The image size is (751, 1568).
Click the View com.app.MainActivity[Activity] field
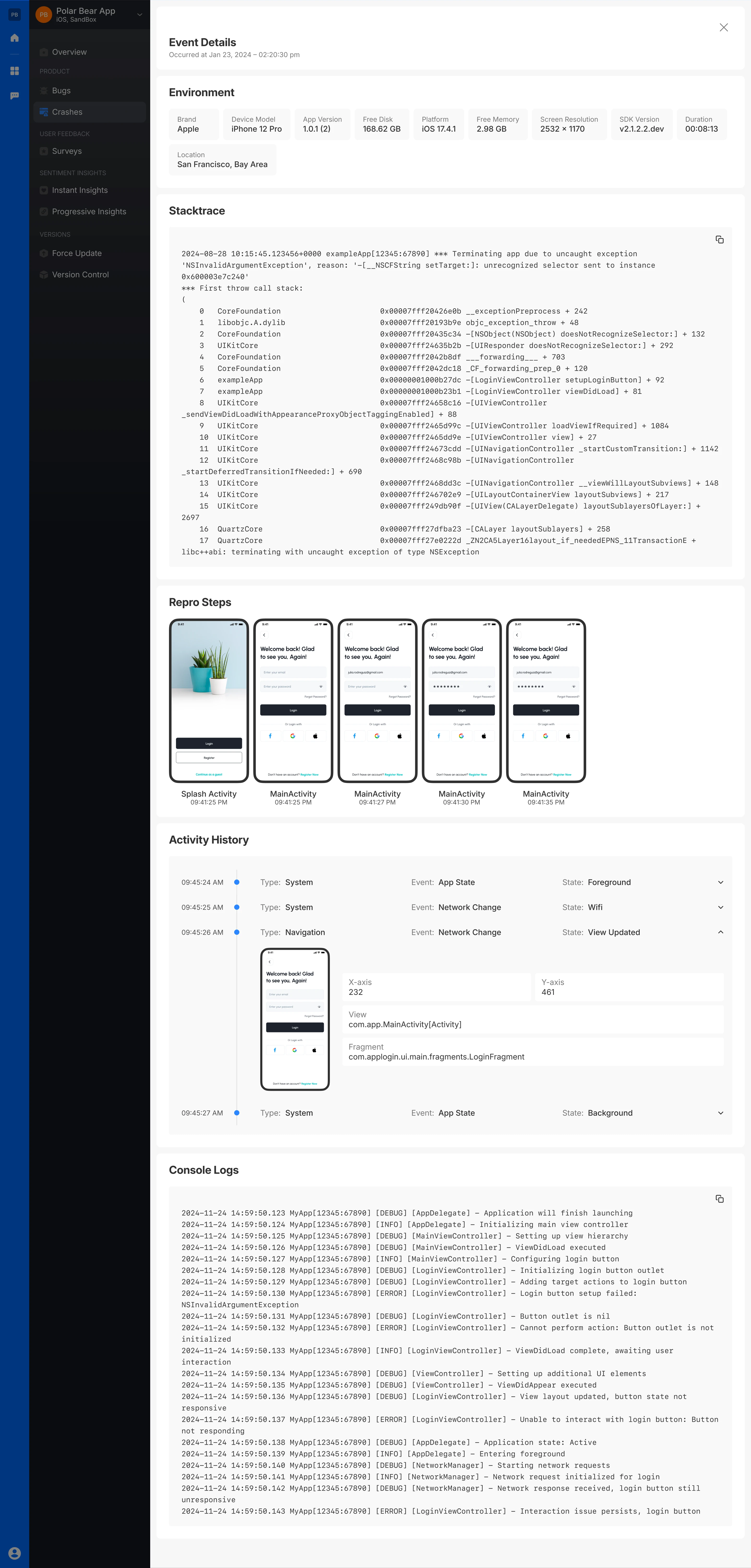(x=533, y=1020)
